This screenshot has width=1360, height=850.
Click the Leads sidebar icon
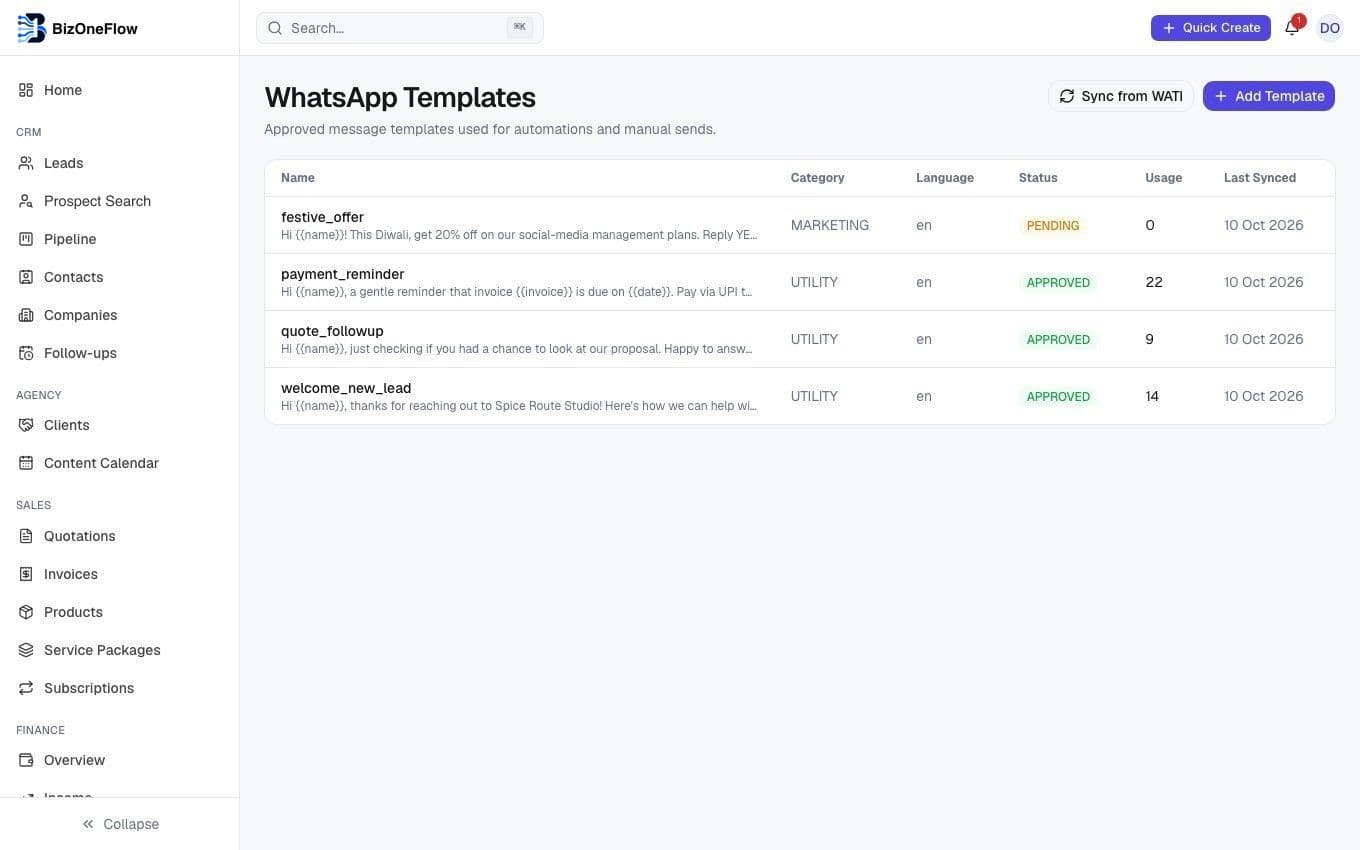click(x=26, y=163)
